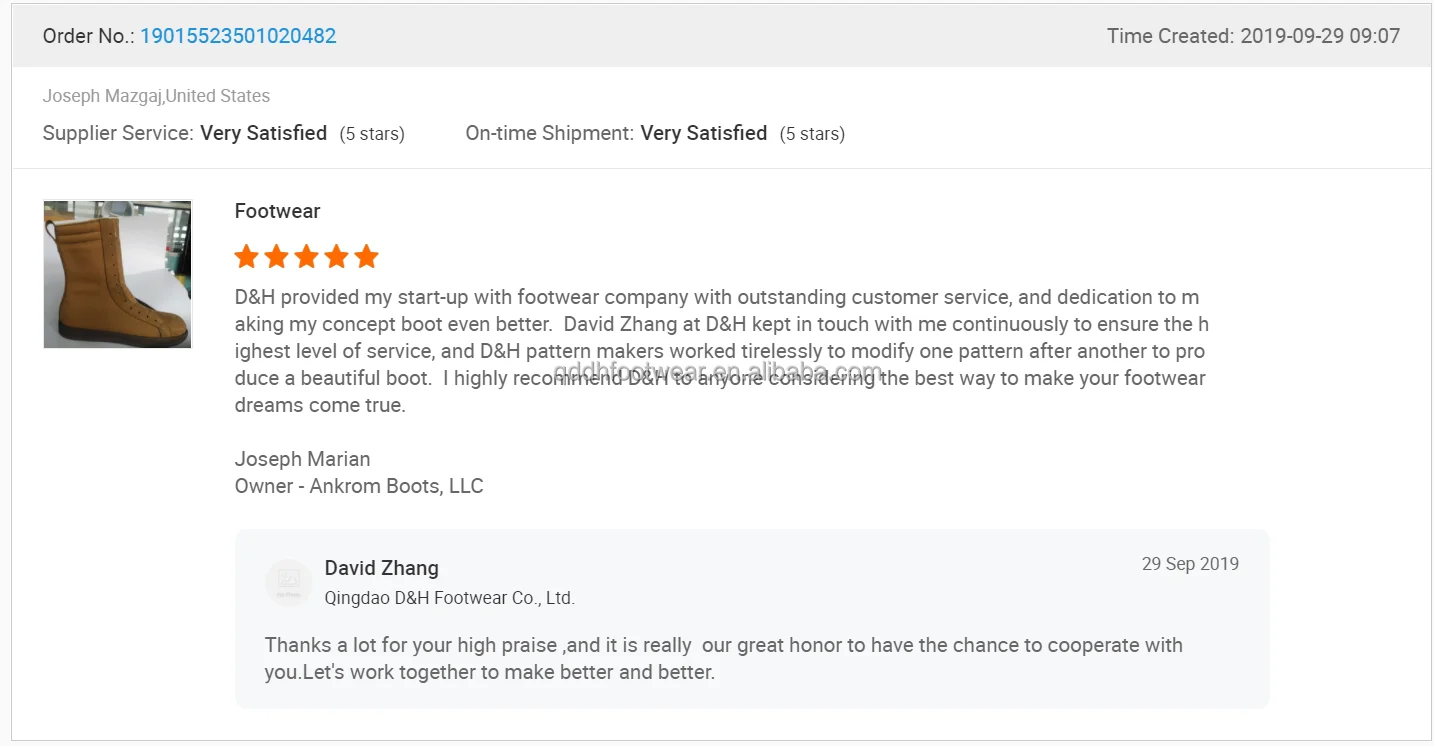The image size is (1434, 746).
Task: Click the supplier's thank-you reply message
Action: (723, 658)
